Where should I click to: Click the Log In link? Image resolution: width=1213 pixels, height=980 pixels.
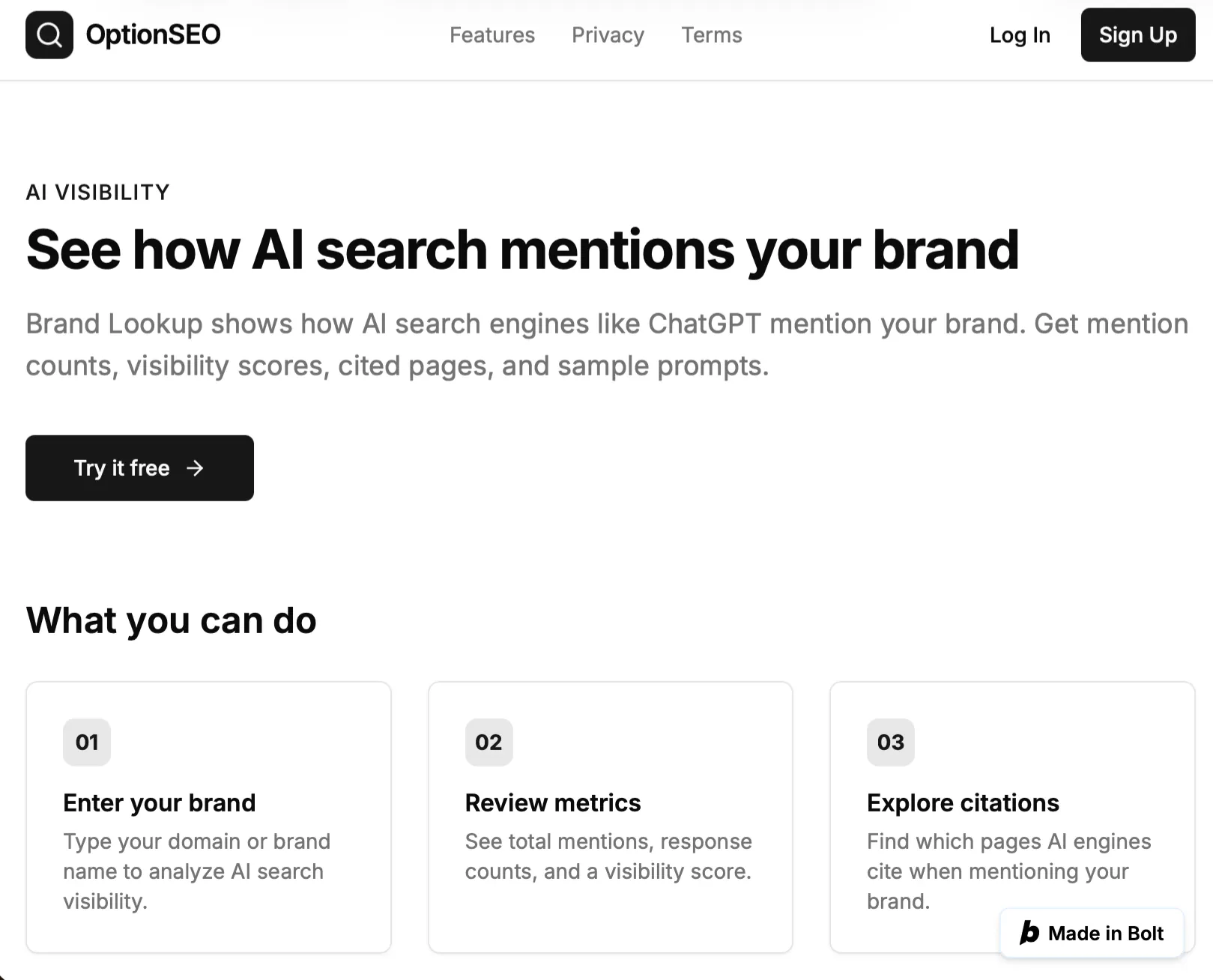point(1020,35)
